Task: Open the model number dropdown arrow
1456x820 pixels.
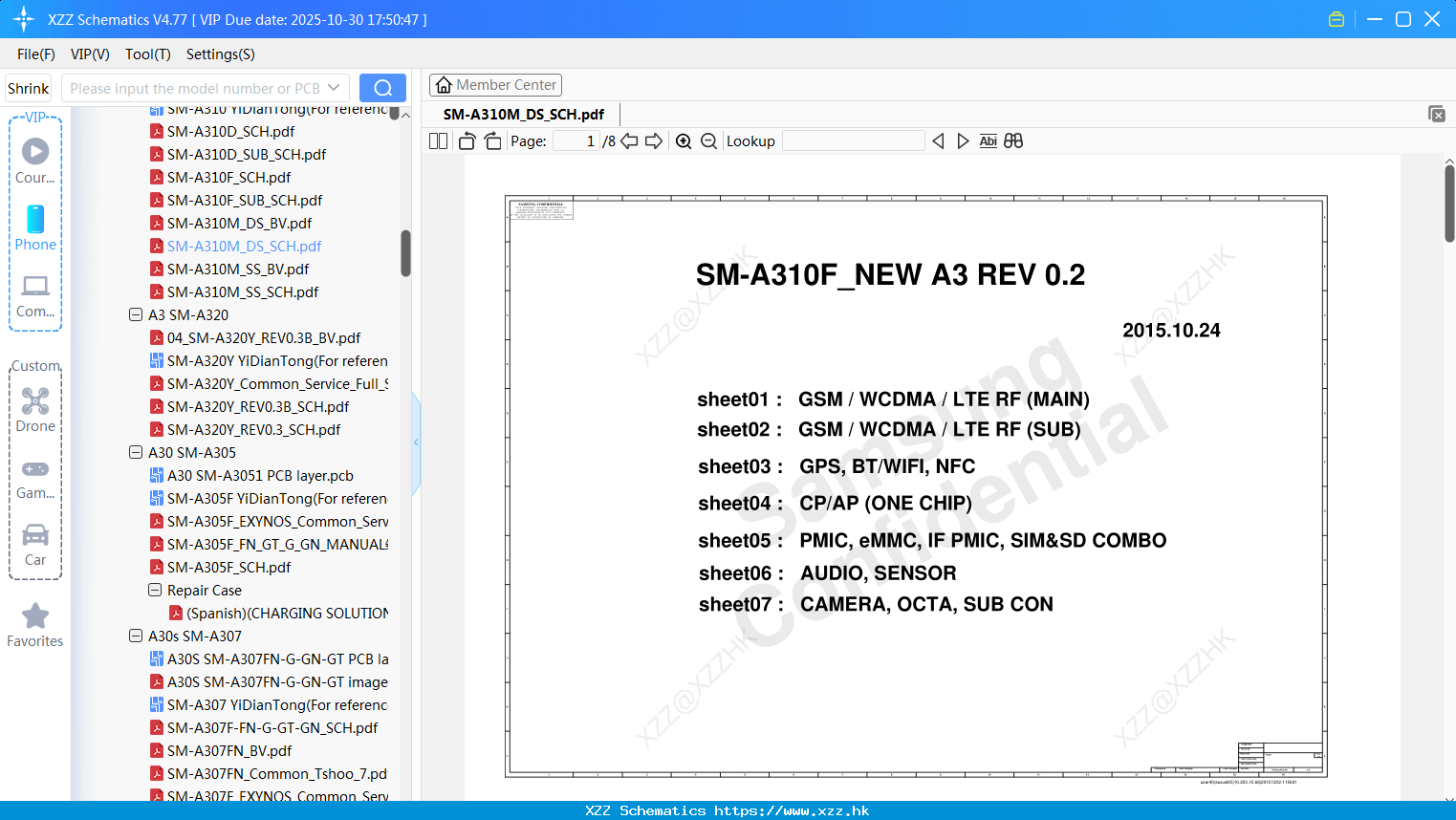Action: click(x=334, y=88)
